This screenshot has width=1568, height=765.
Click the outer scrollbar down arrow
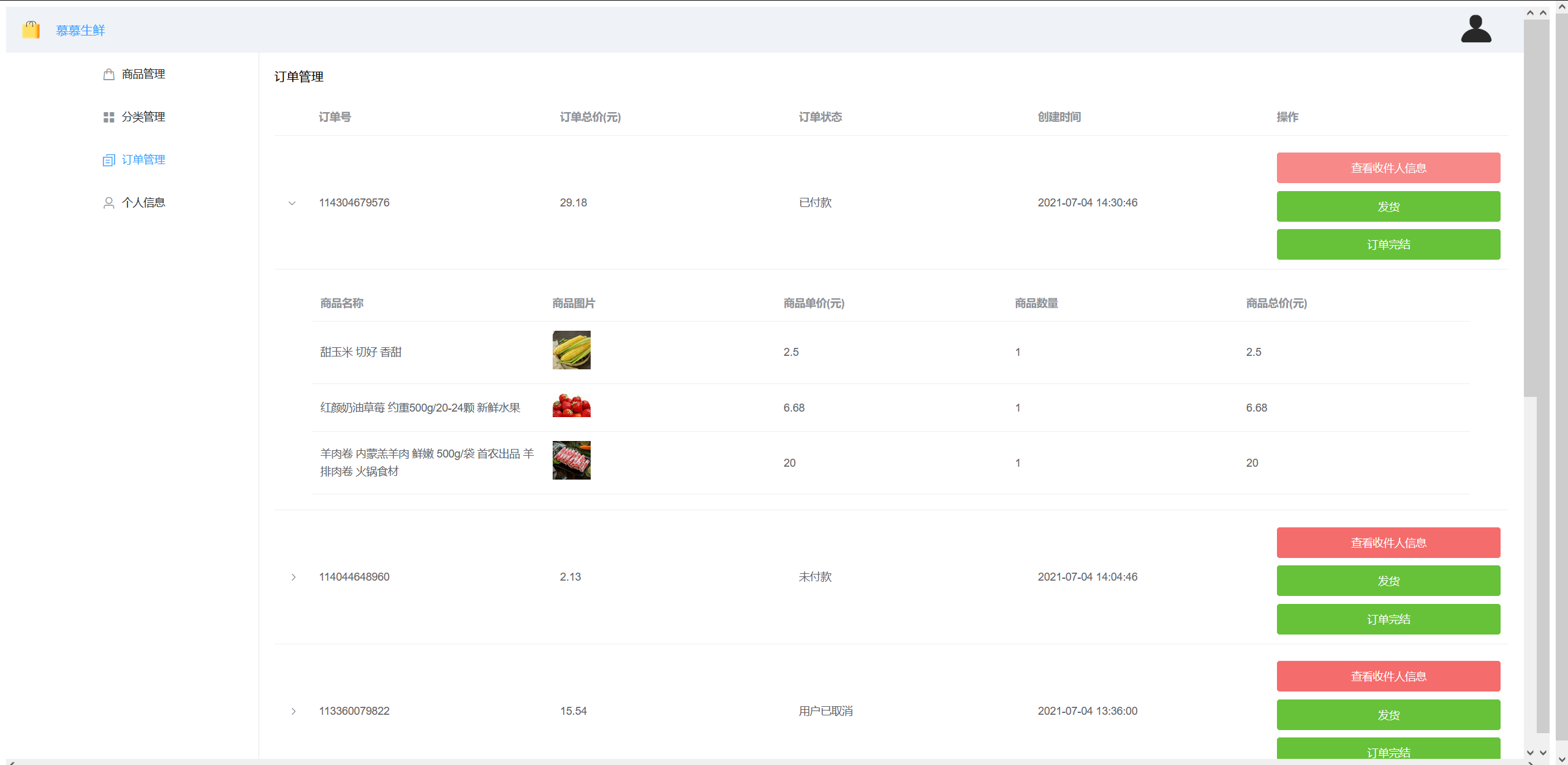(x=1561, y=759)
